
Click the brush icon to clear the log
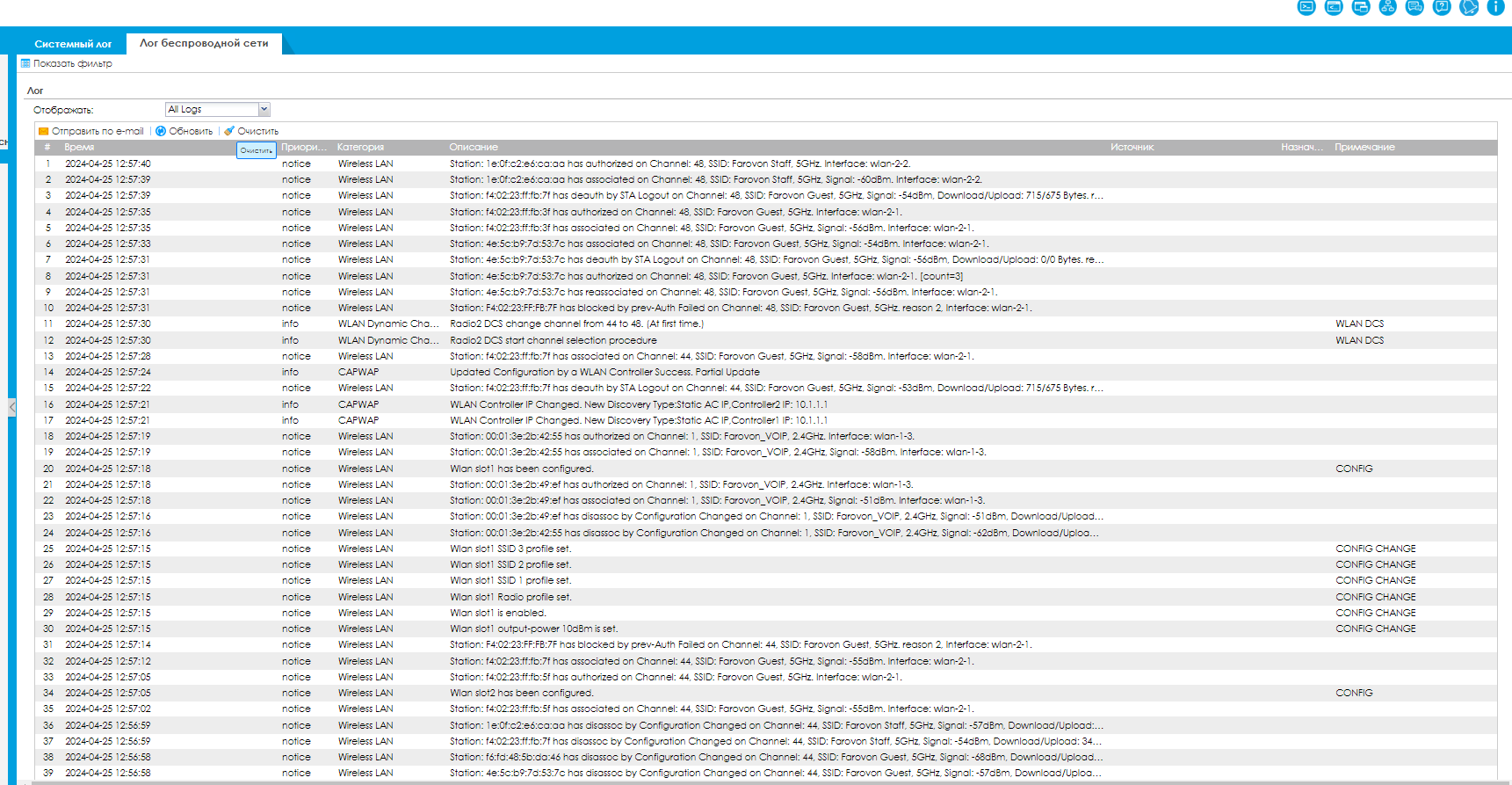pyautogui.click(x=229, y=131)
